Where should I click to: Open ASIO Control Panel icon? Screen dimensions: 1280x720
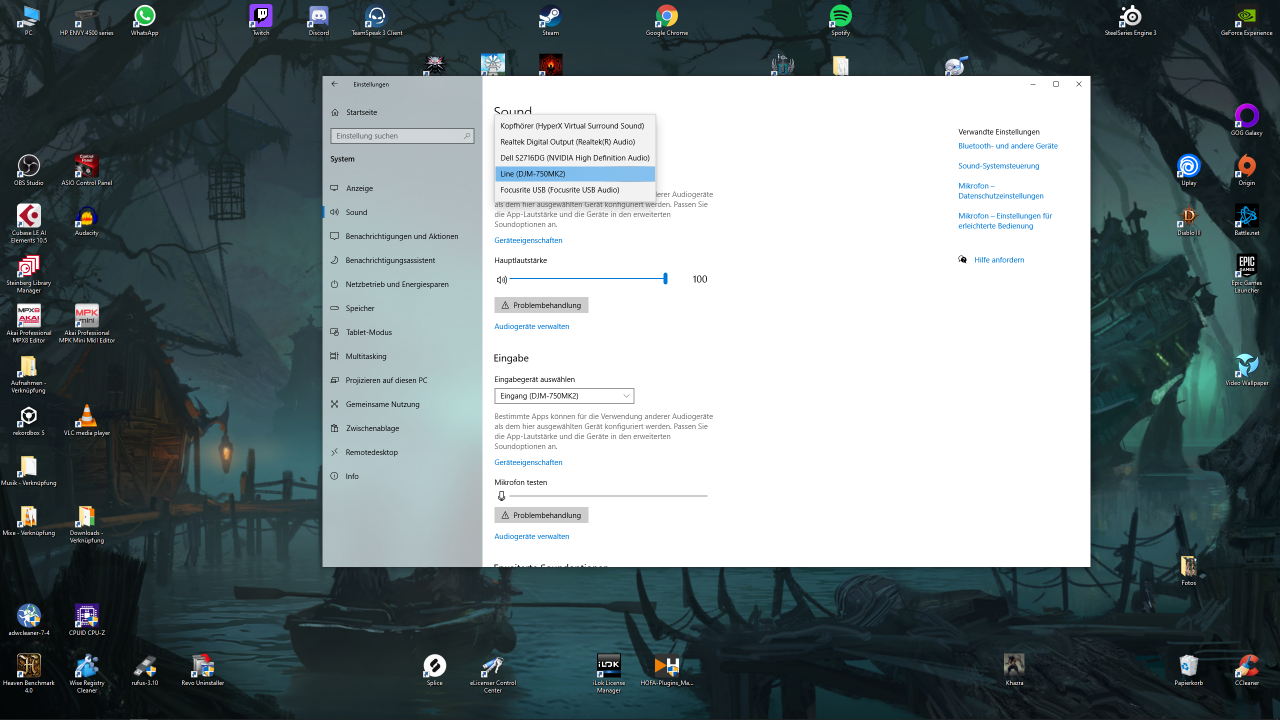point(86,170)
